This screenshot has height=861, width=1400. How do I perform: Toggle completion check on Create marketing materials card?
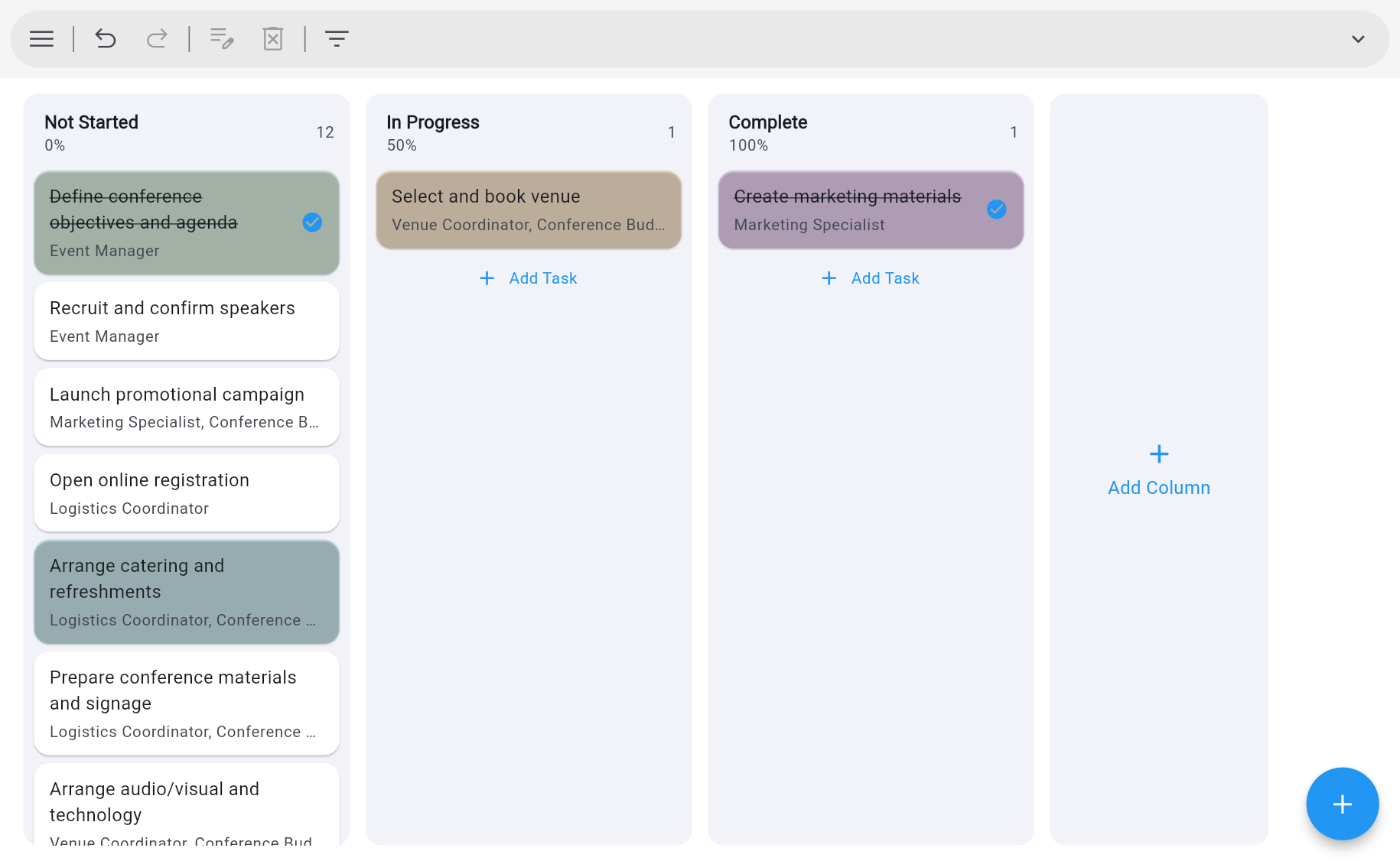click(x=996, y=209)
